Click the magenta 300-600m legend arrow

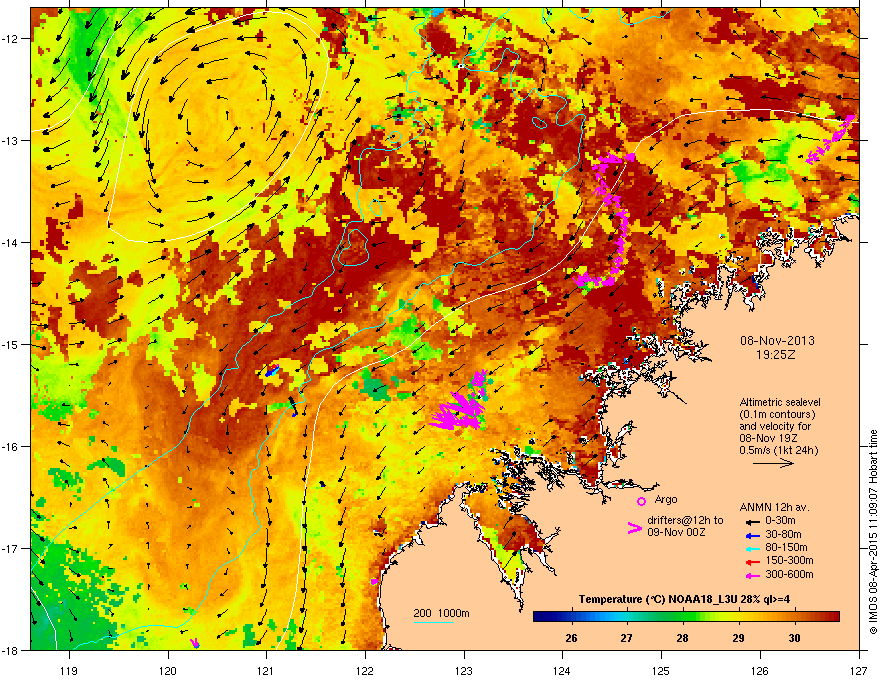752,576
